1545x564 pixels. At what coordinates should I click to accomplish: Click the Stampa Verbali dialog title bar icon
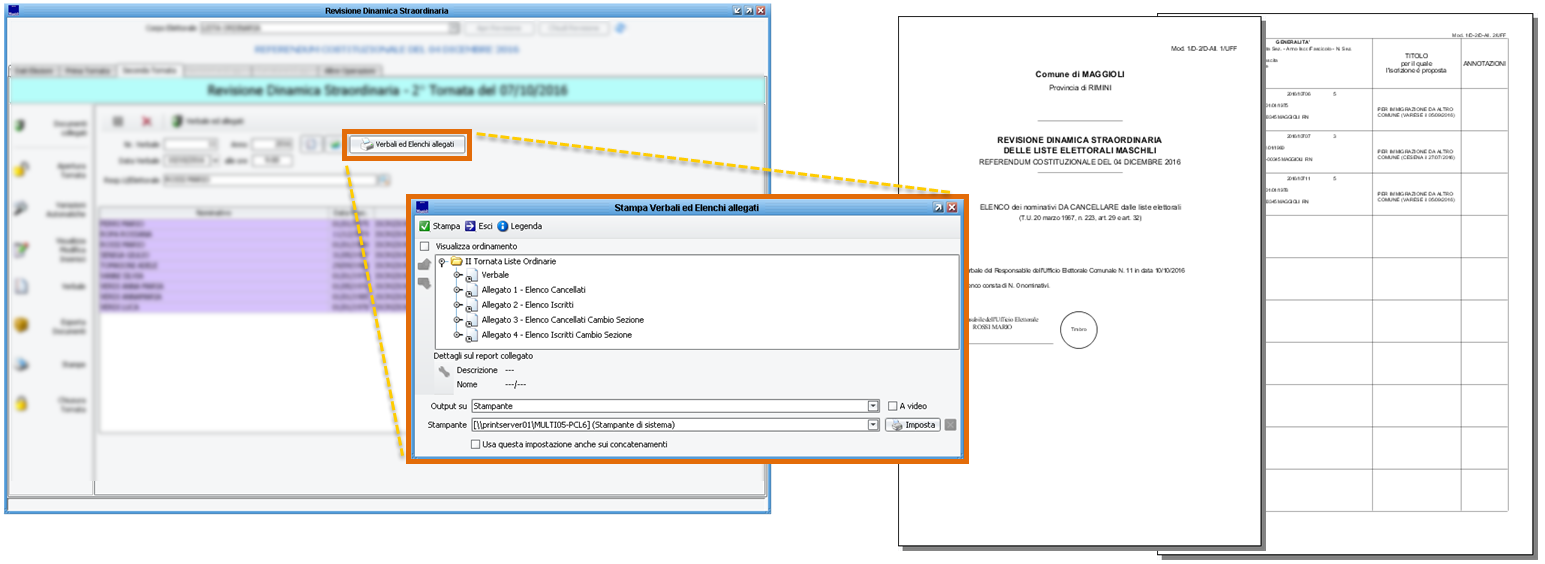[x=422, y=207]
